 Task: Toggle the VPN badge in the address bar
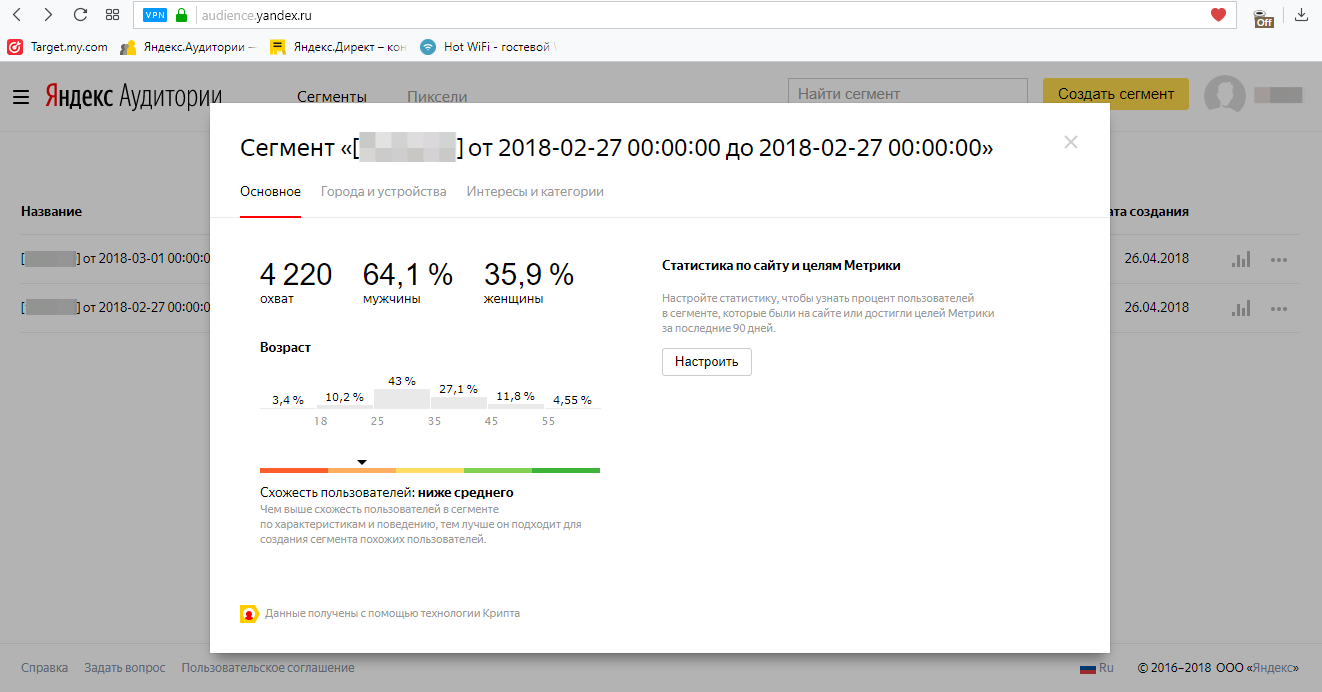[155, 15]
